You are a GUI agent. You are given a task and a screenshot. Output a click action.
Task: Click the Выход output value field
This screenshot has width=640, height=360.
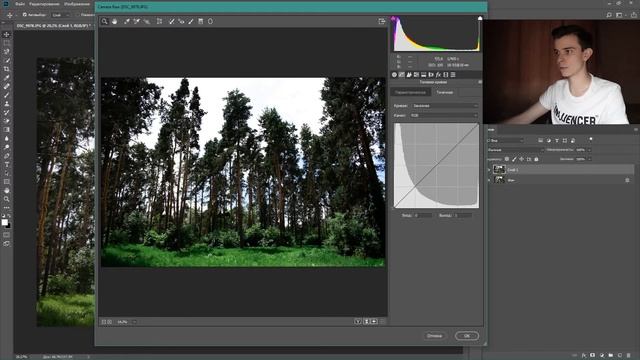462,215
